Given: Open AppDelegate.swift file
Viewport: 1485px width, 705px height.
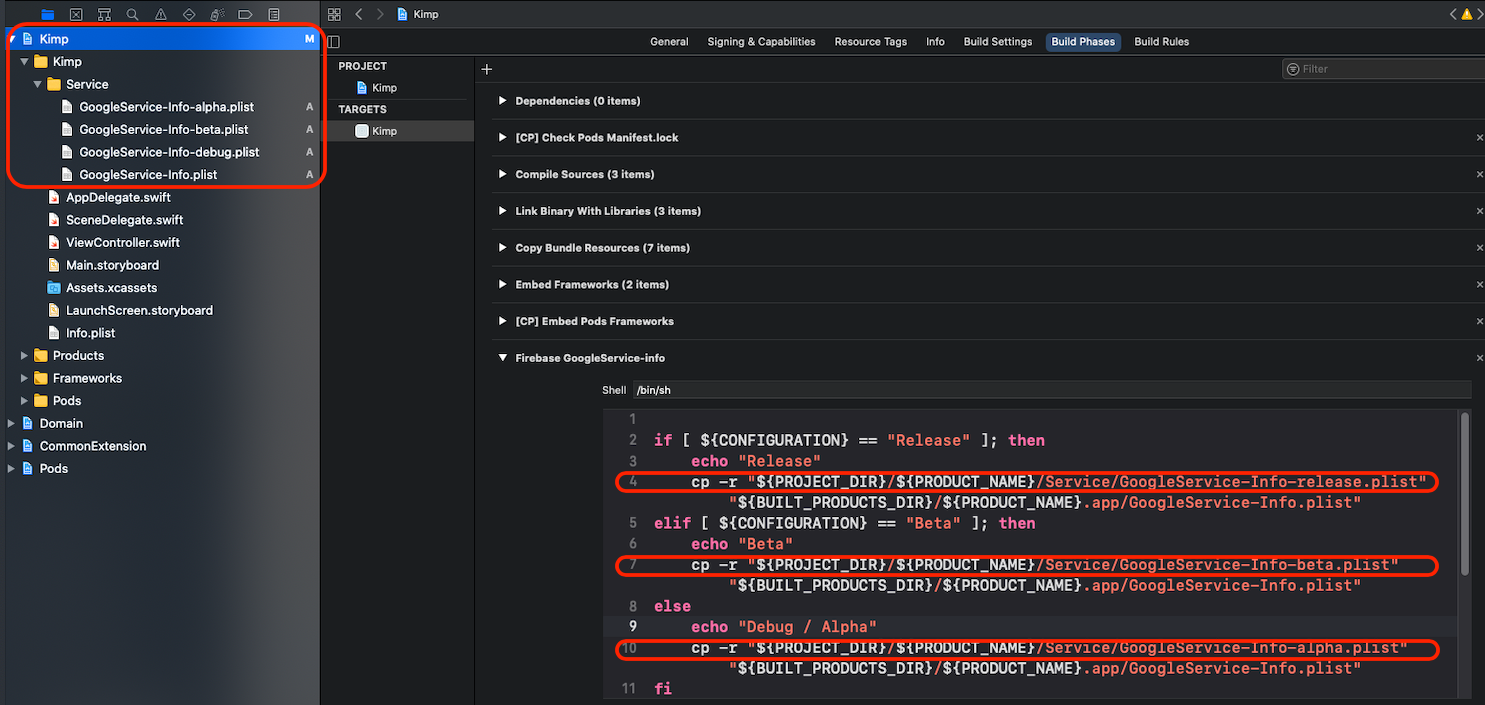Looking at the screenshot, I should [x=116, y=197].
